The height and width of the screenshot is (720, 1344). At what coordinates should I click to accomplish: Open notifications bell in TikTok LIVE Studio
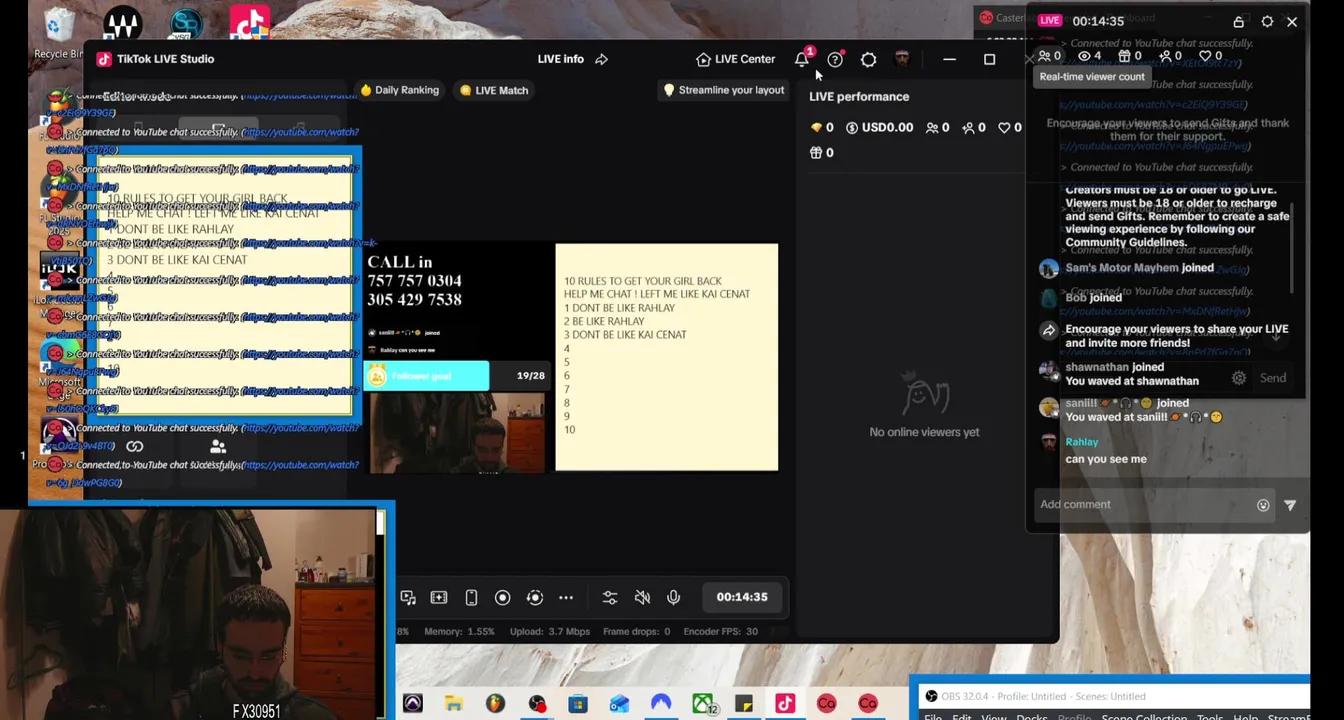tap(802, 59)
